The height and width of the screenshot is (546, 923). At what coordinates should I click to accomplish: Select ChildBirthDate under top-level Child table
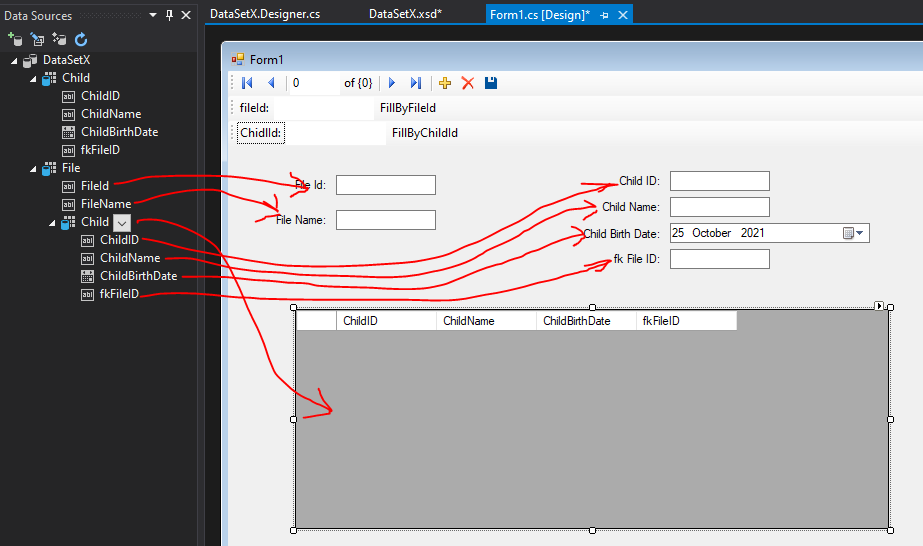pos(119,132)
